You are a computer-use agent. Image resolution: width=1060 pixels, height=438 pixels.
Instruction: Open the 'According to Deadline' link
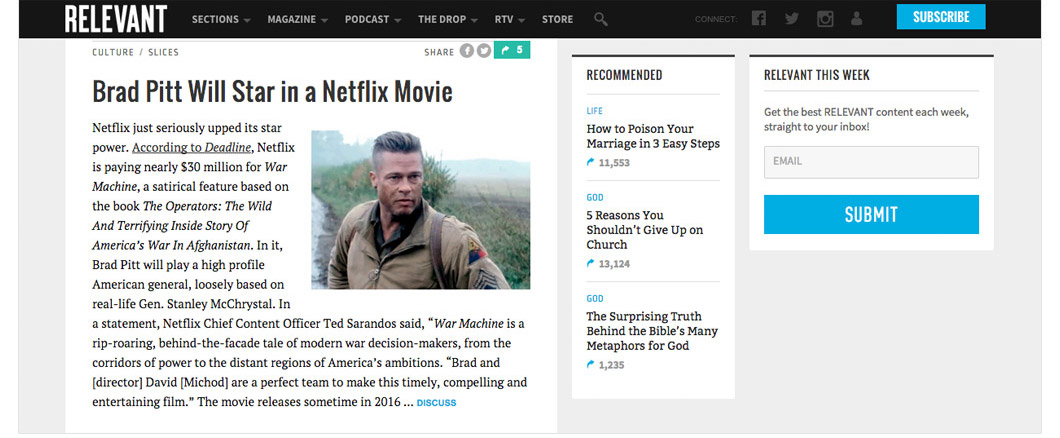(x=191, y=147)
